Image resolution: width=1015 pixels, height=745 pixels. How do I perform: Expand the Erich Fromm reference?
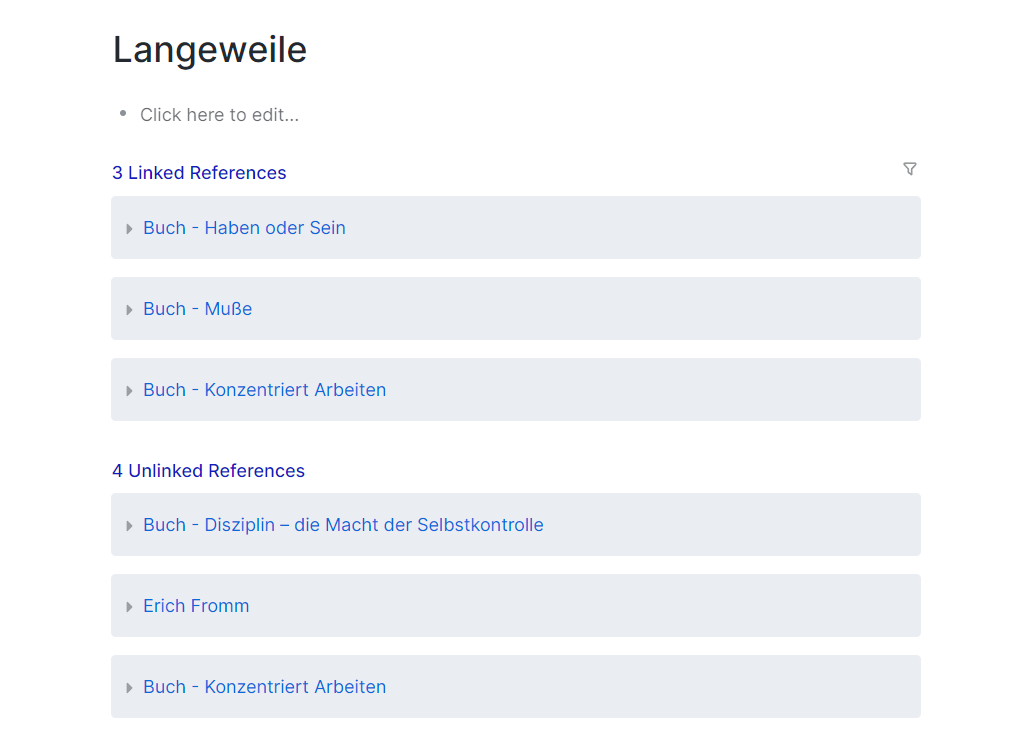pos(130,607)
